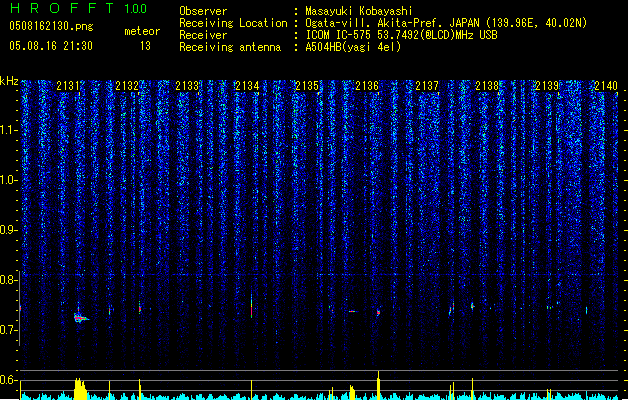Click the 2136 time marker
629x400 pixels.
[x=367, y=85]
